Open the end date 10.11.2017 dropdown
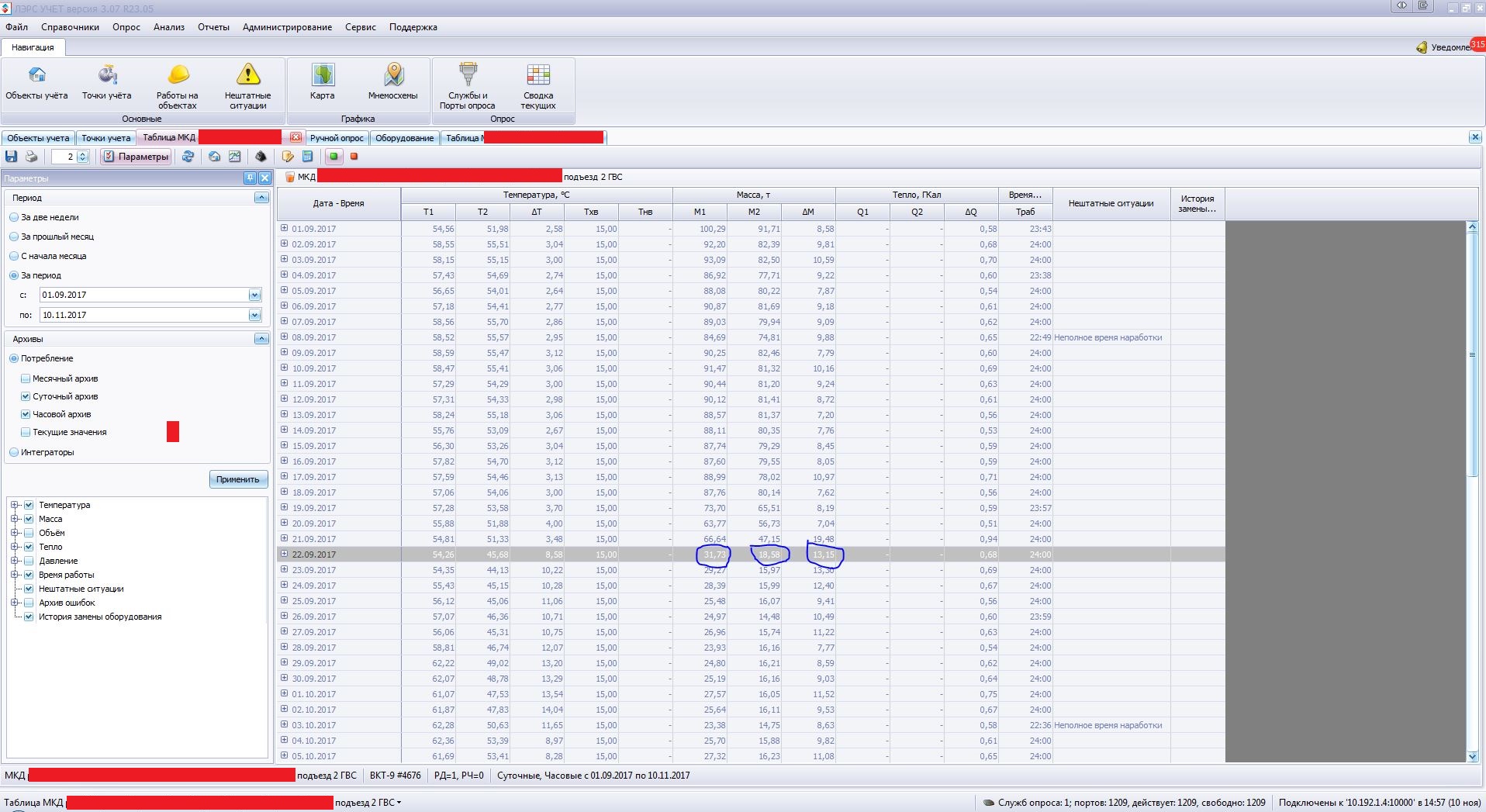Image resolution: width=1486 pixels, height=812 pixels. (x=254, y=315)
